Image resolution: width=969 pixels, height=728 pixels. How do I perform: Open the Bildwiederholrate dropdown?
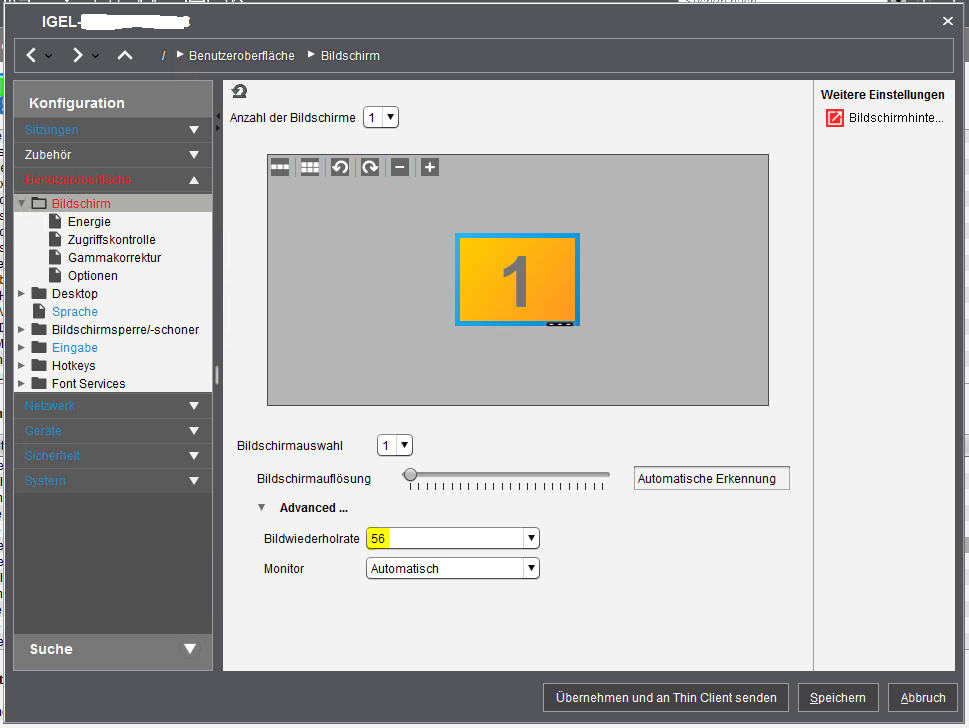pyautogui.click(x=531, y=539)
